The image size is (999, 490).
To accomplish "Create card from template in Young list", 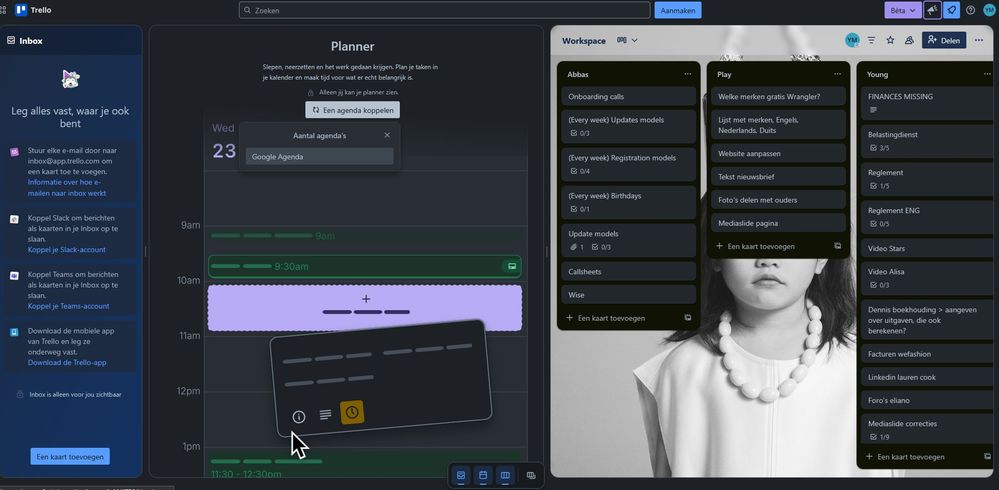I will point(987,456).
